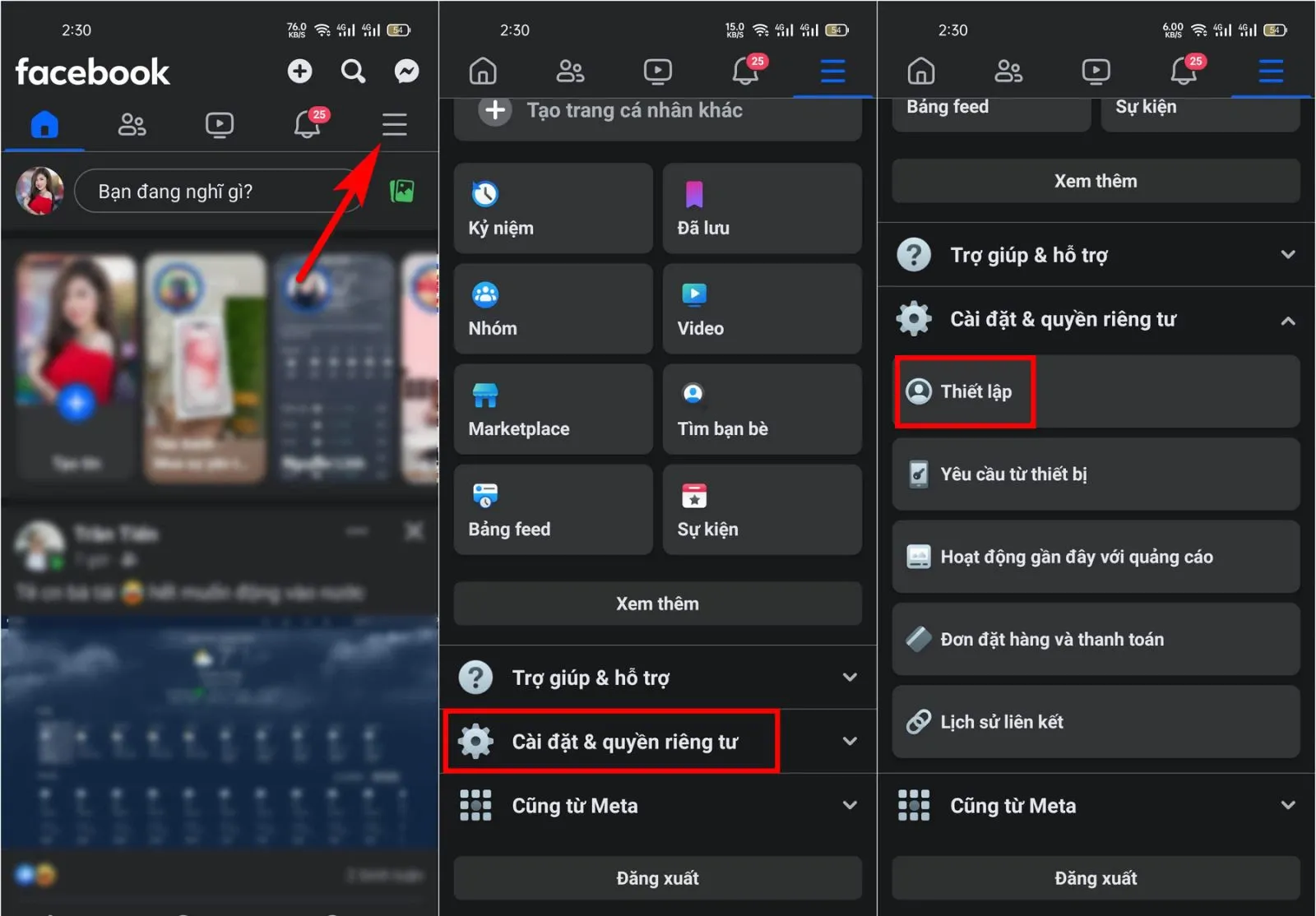Tap blue menu icon in middle screen

tap(833, 72)
